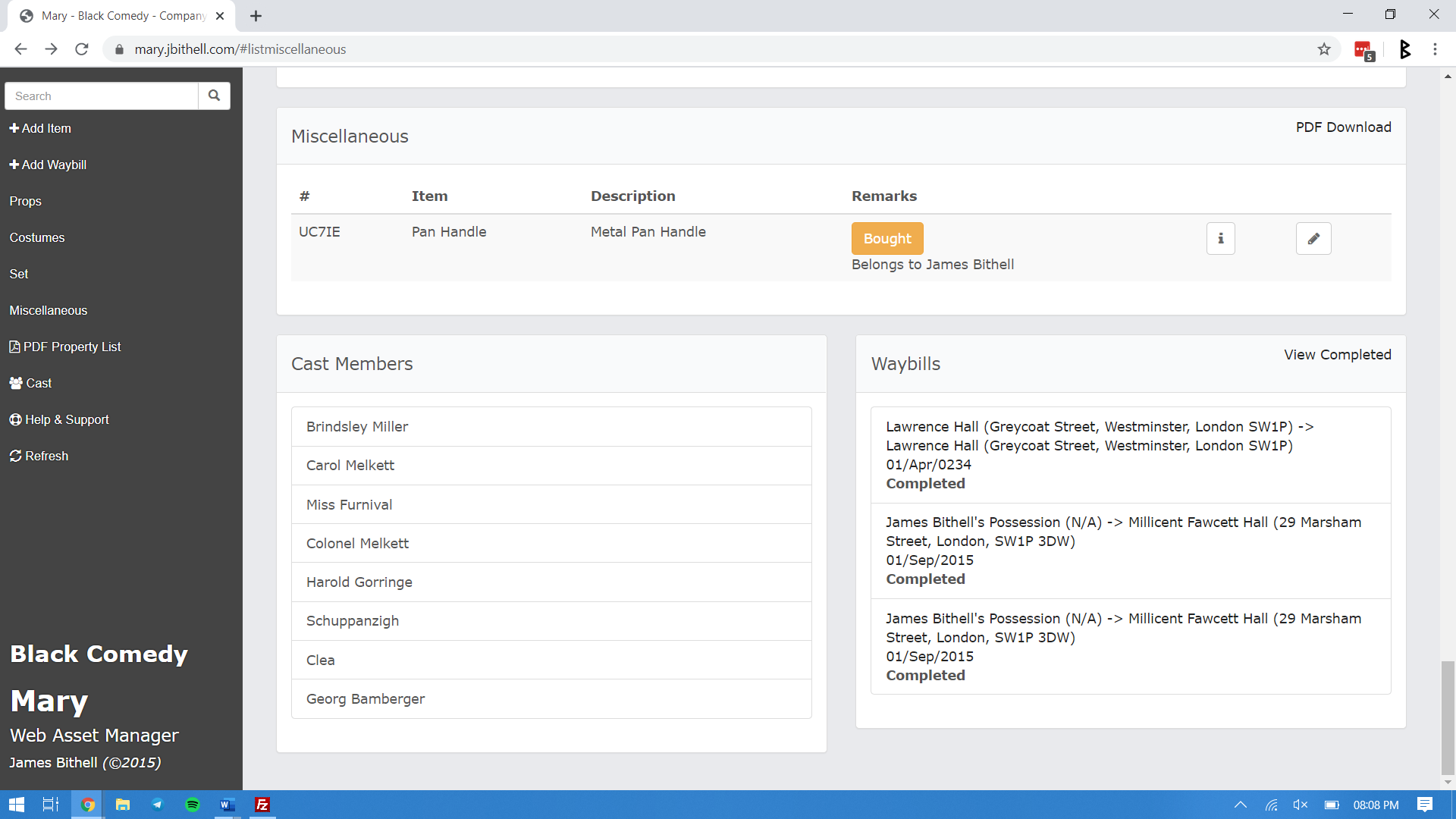This screenshot has width=1456, height=819.
Task: Click the edit pencil icon for Pan Handle
Action: pyautogui.click(x=1314, y=238)
